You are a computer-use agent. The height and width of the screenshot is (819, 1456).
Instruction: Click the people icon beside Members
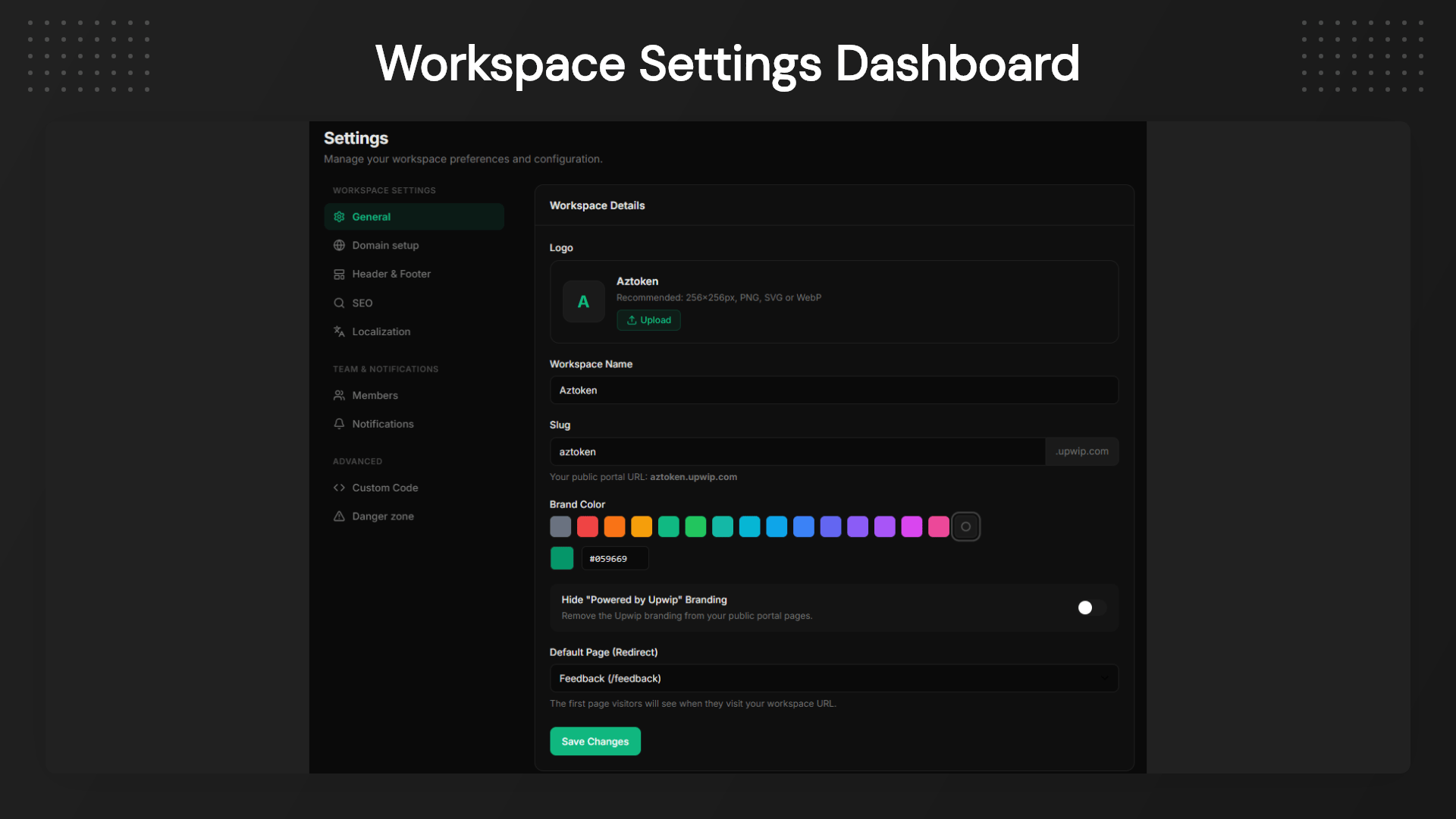click(339, 396)
